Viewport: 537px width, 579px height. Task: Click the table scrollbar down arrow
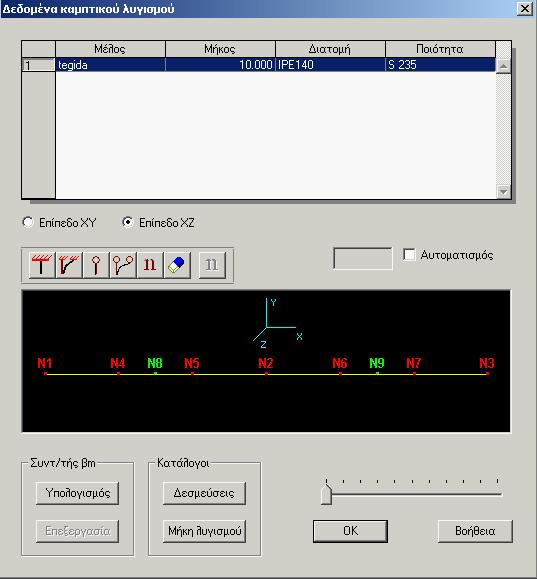tap(503, 192)
